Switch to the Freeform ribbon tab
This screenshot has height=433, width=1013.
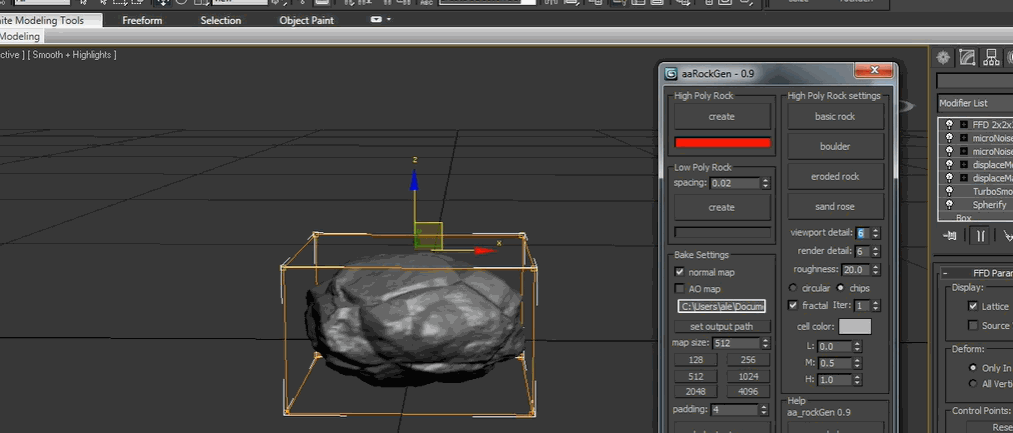(142, 21)
